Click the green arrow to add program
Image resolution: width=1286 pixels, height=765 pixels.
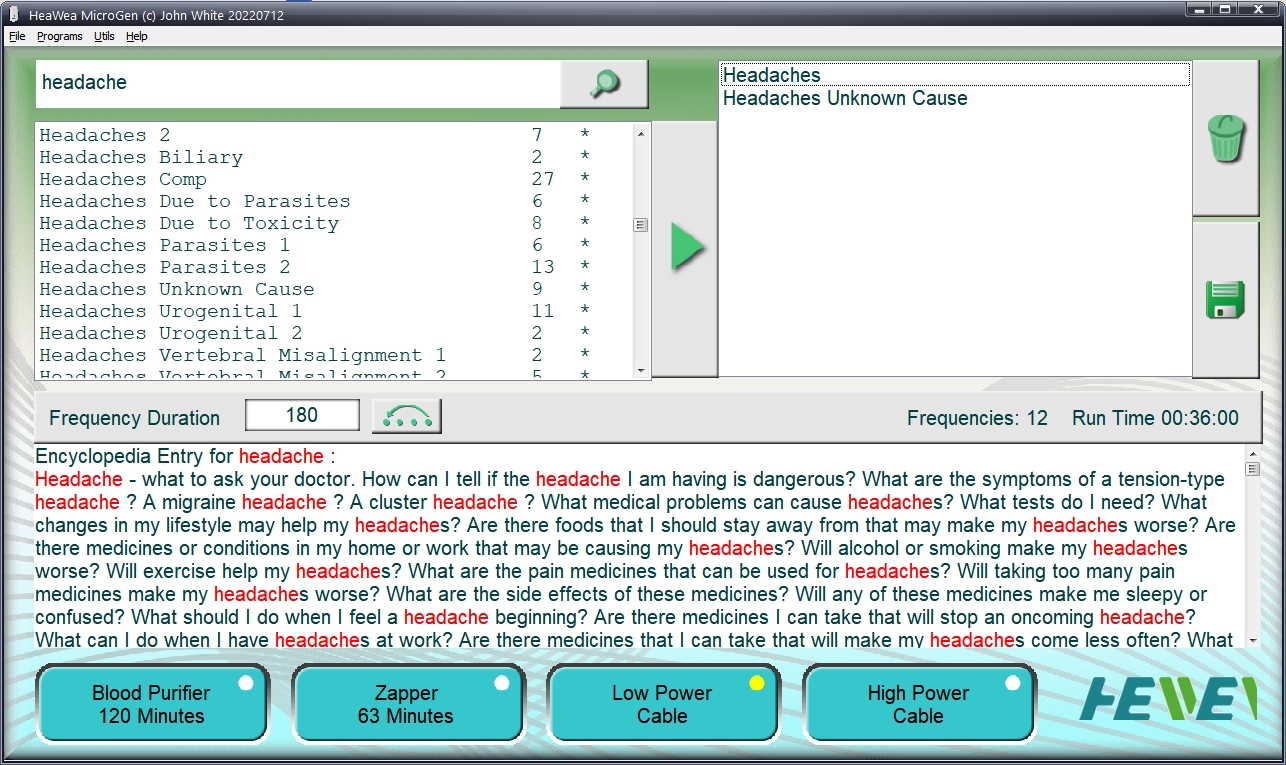686,248
